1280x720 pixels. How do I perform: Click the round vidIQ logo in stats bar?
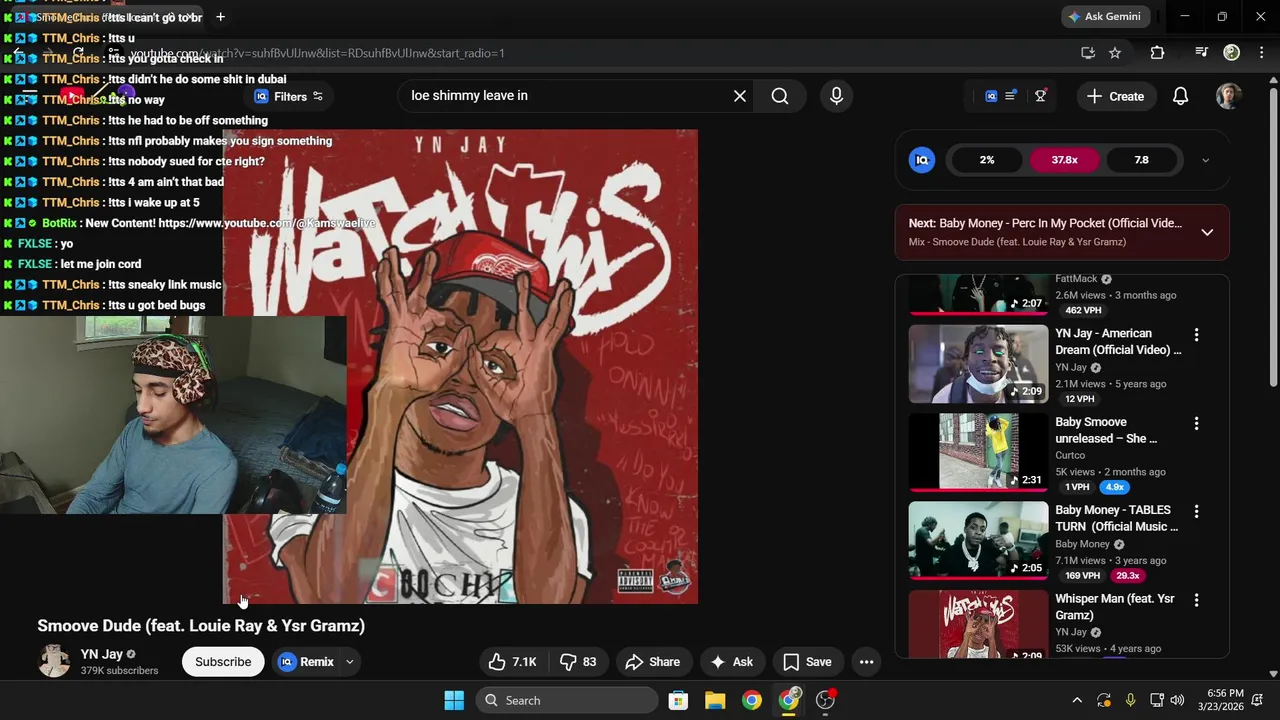922,160
